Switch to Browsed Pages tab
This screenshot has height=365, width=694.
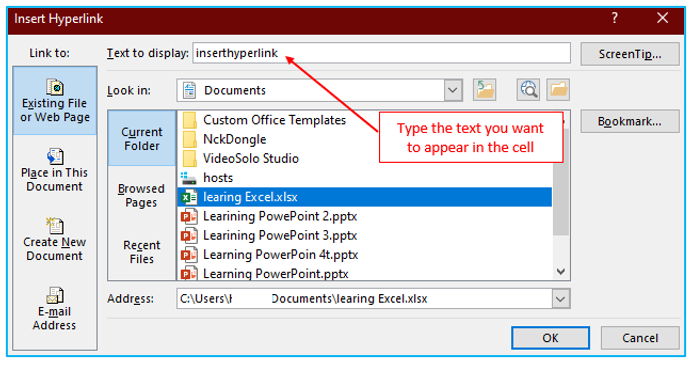[x=142, y=195]
